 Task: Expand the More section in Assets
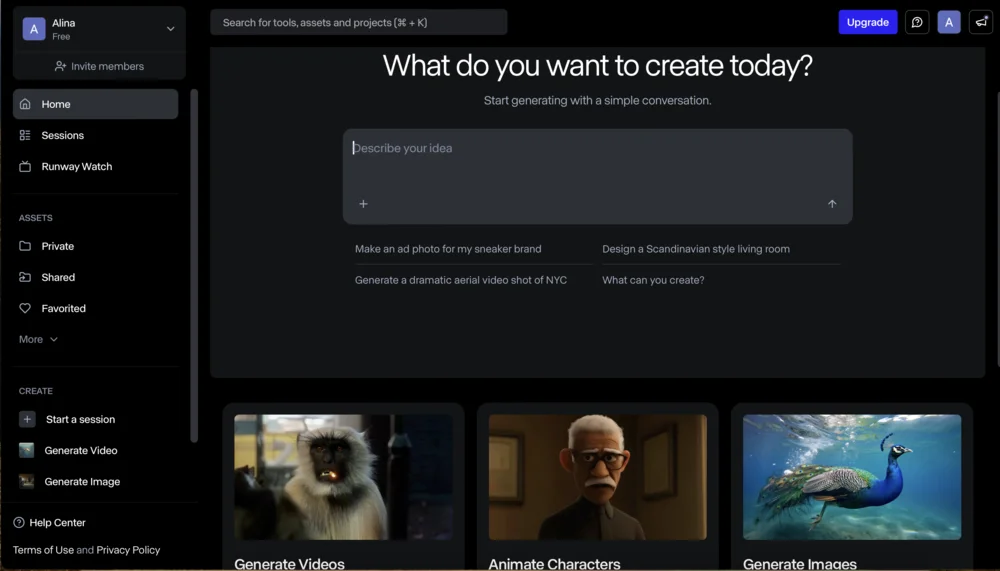pyautogui.click(x=38, y=340)
